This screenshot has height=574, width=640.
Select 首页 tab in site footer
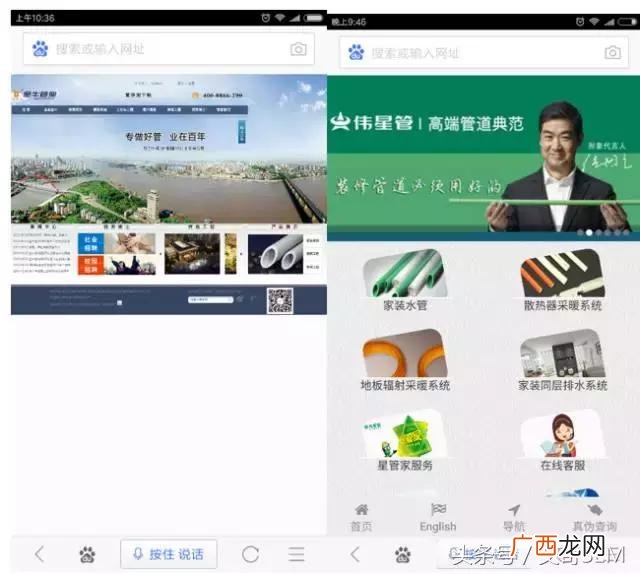pos(361,518)
